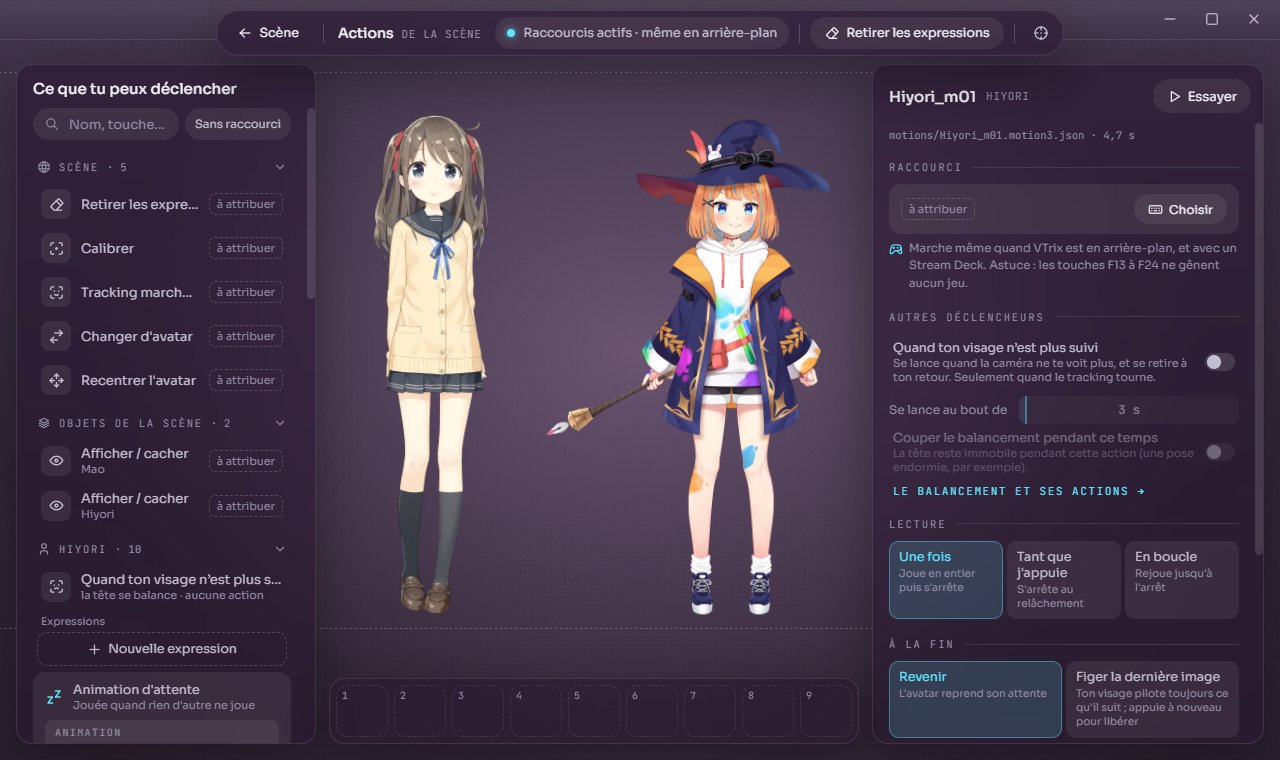1280x760 pixels.
Task: Enable Quand ton visage n'est plus suivi switch
Action: 1220,362
